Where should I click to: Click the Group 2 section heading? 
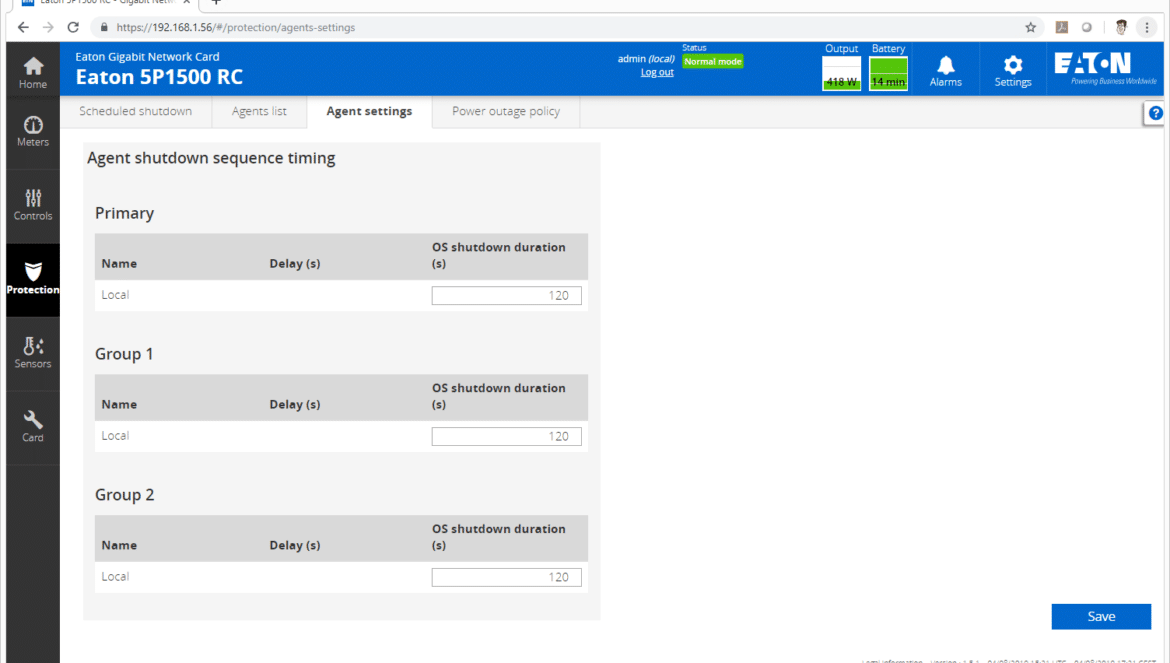[x=125, y=495]
